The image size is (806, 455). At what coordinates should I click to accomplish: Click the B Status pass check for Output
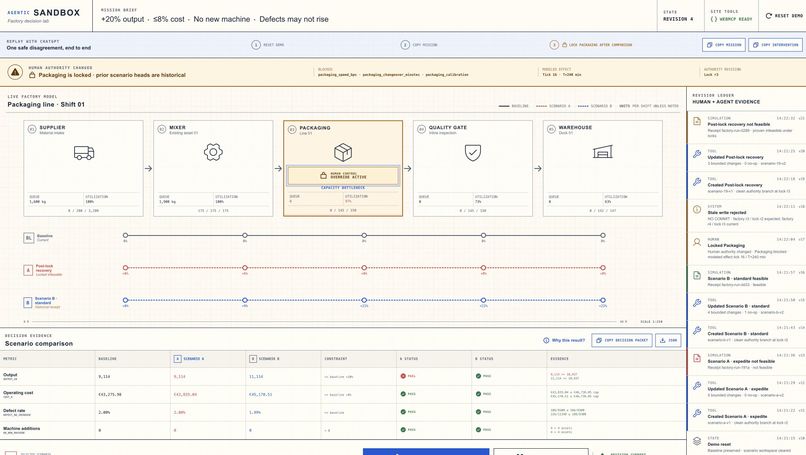[479, 376]
